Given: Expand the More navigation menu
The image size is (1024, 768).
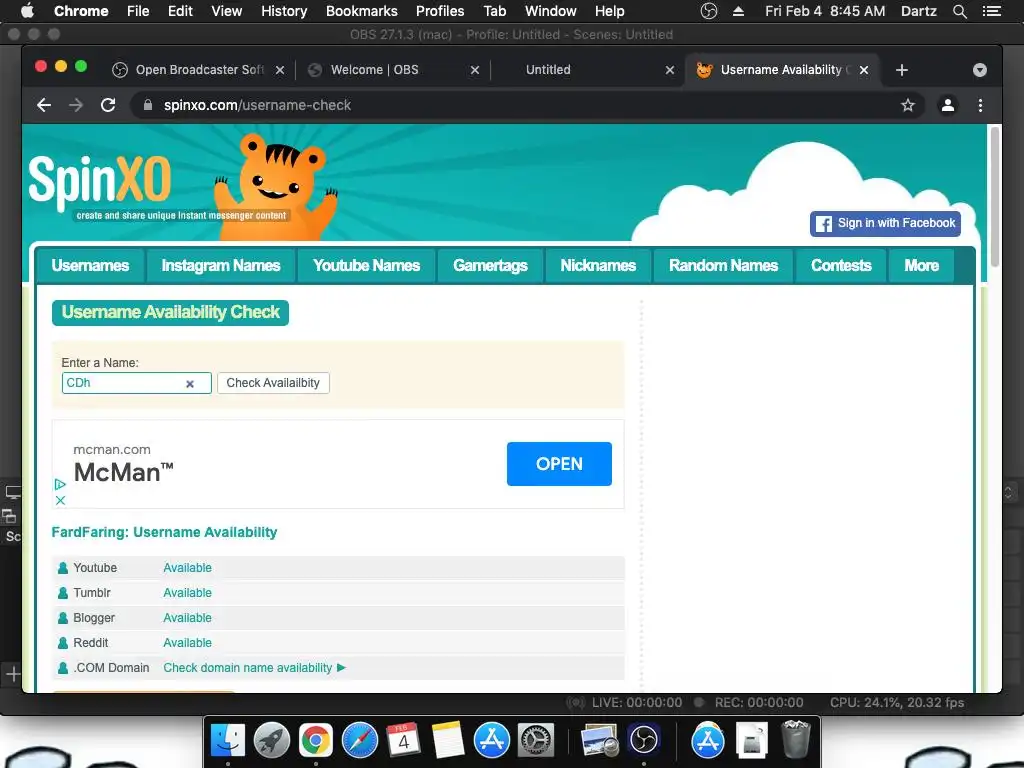Looking at the screenshot, I should click(921, 266).
